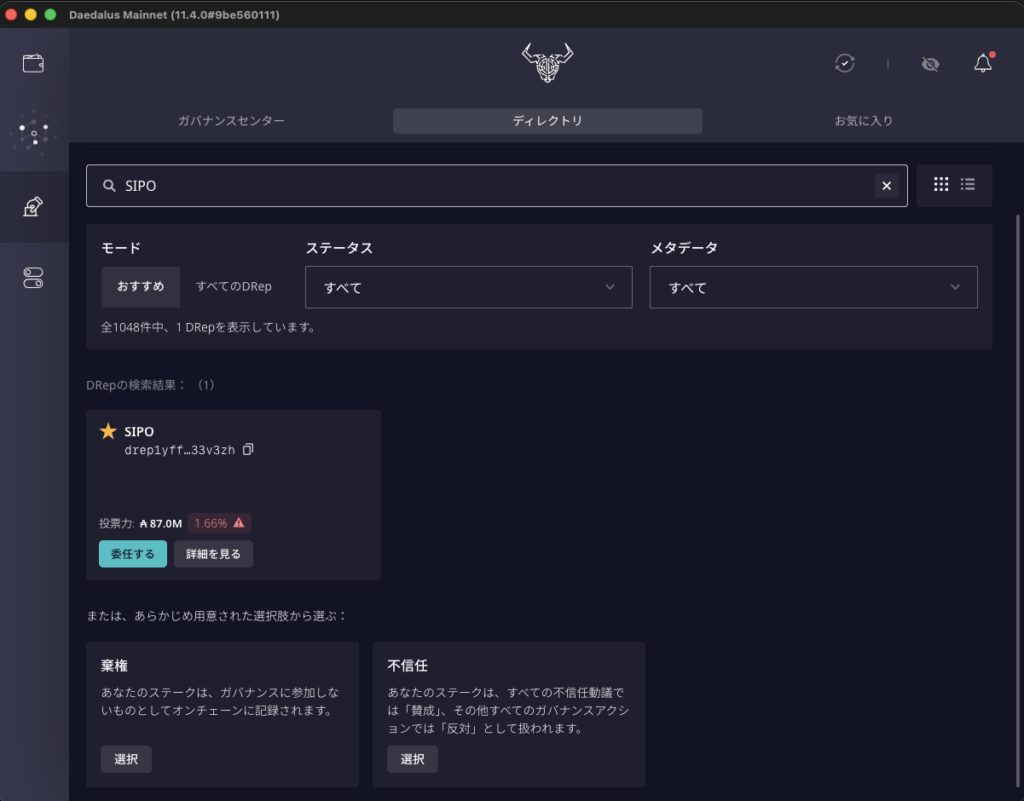The height and width of the screenshot is (801, 1024).
Task: Click 詳細を見る for SIPO
Action: (x=213, y=554)
